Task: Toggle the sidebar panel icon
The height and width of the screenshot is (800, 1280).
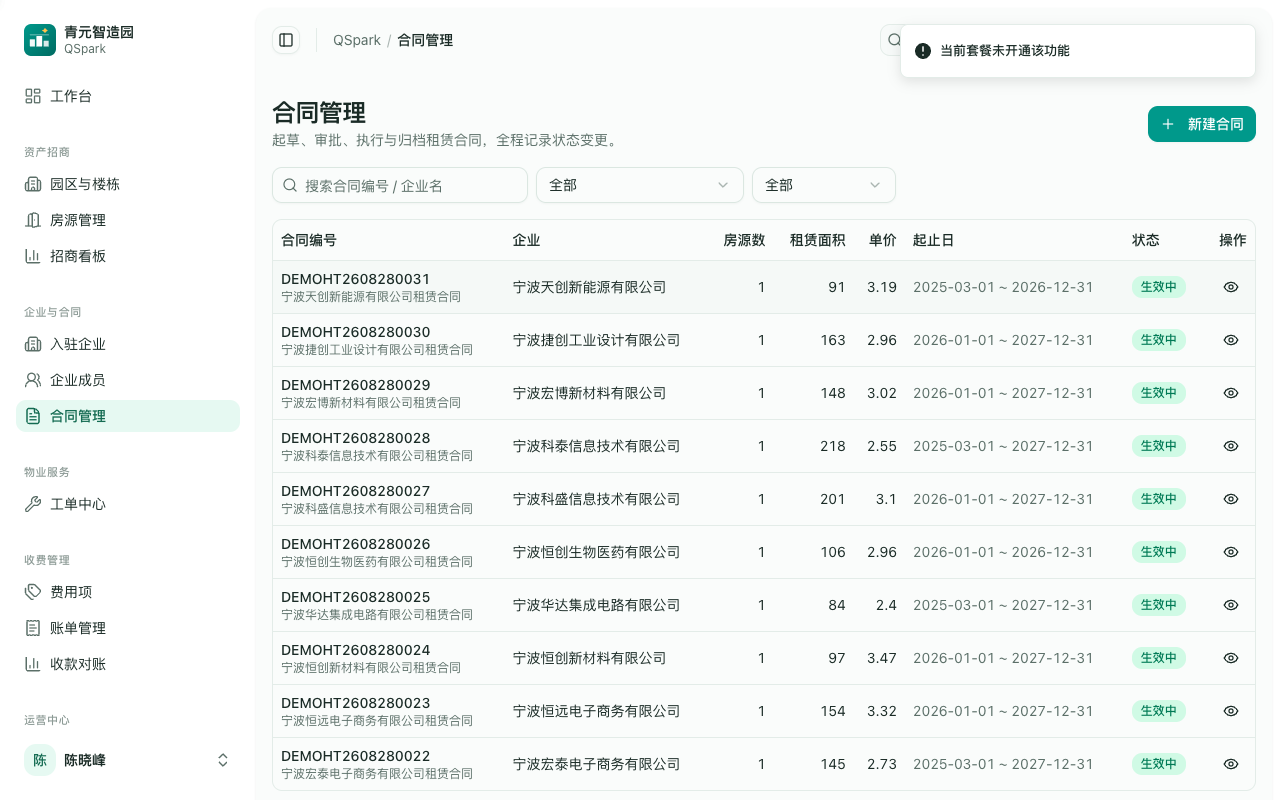Action: pos(286,40)
